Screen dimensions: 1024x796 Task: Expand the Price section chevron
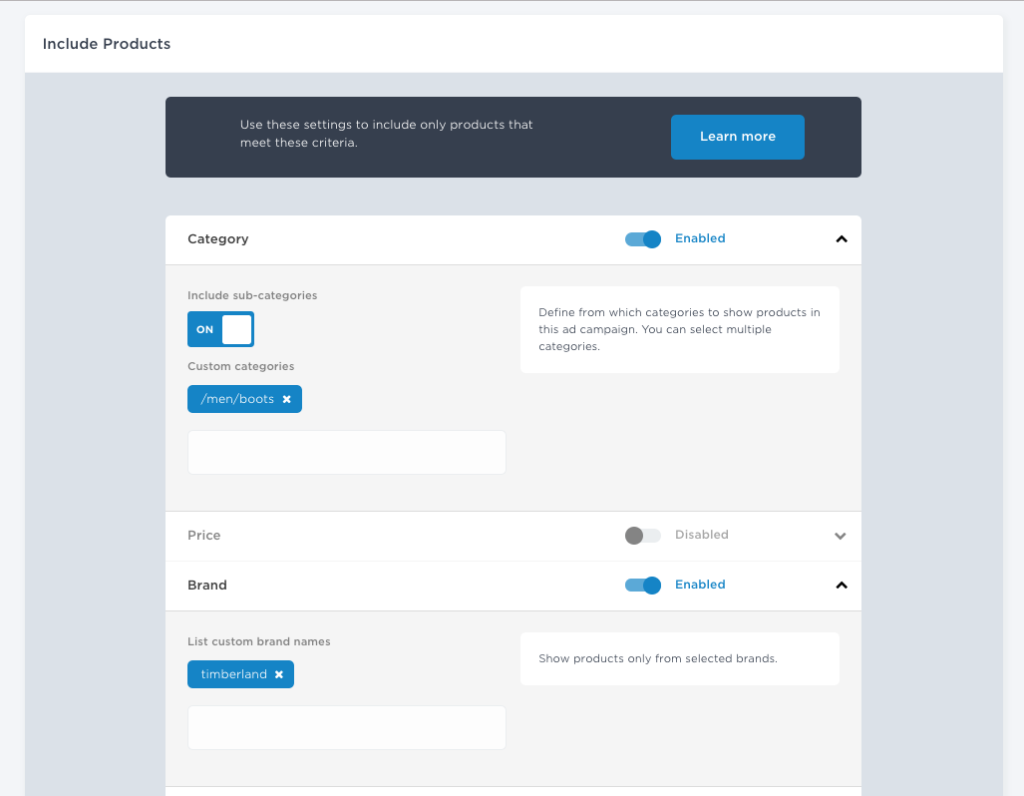[840, 535]
